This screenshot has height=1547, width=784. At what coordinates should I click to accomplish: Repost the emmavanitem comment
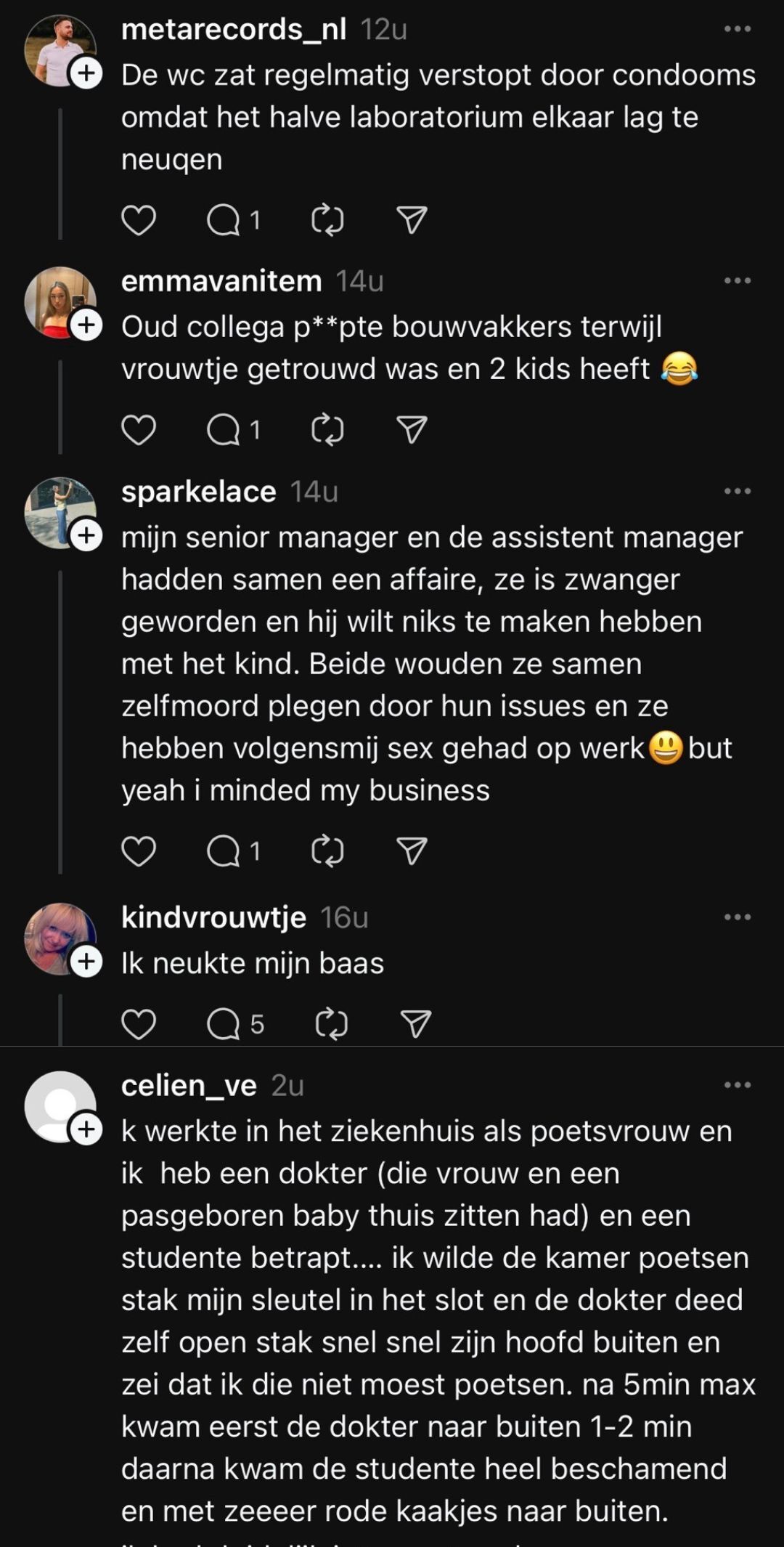click(327, 430)
